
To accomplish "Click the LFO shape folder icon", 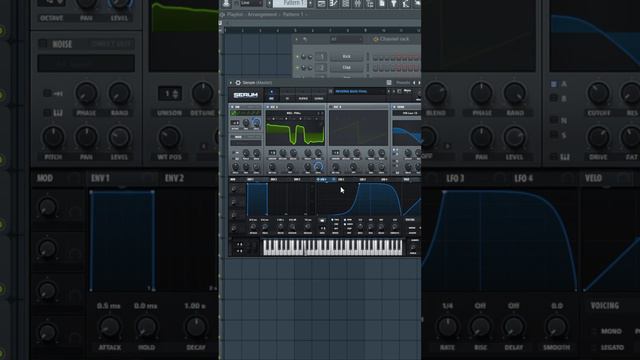I will 322,220.
